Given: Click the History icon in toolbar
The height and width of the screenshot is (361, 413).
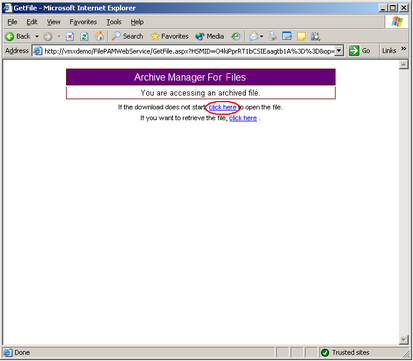Looking at the screenshot, I should [x=236, y=36].
